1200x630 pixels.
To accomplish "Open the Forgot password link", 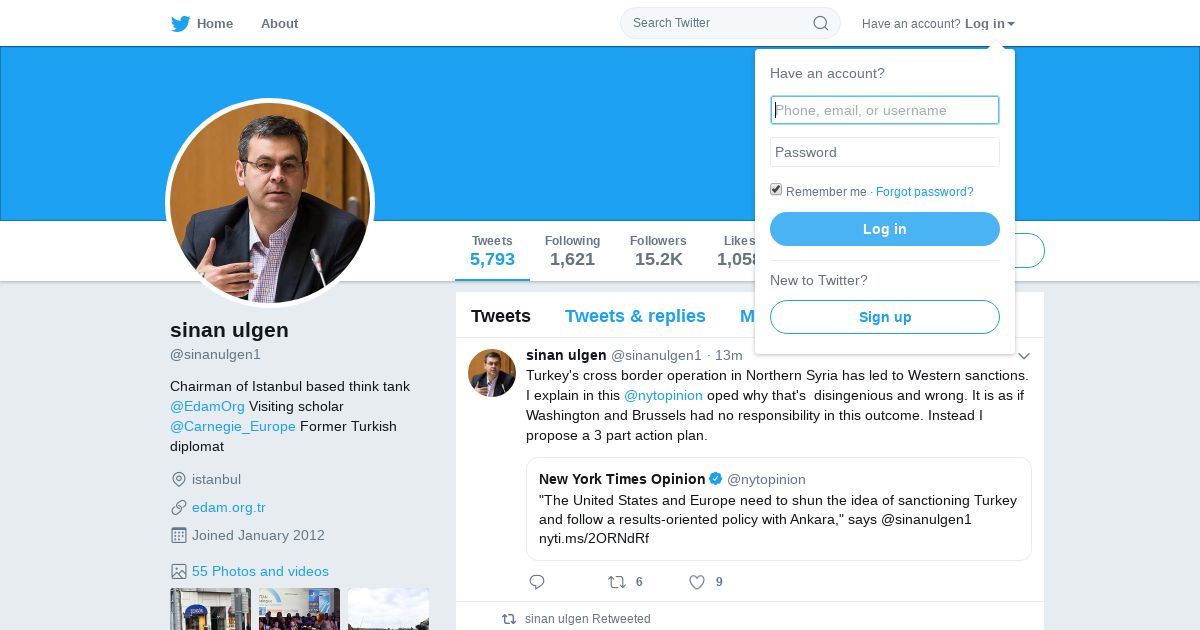I will (x=924, y=192).
